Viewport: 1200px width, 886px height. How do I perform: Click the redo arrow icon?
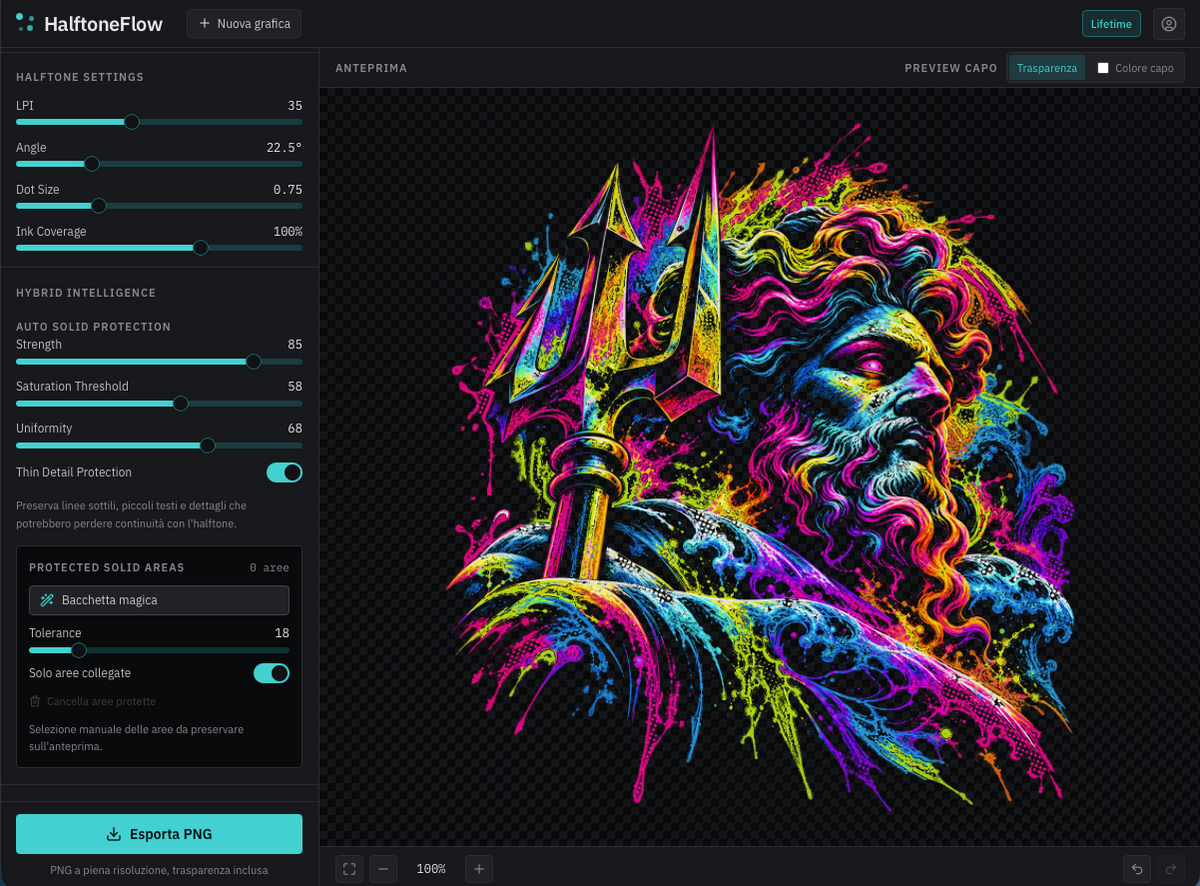(x=1170, y=869)
